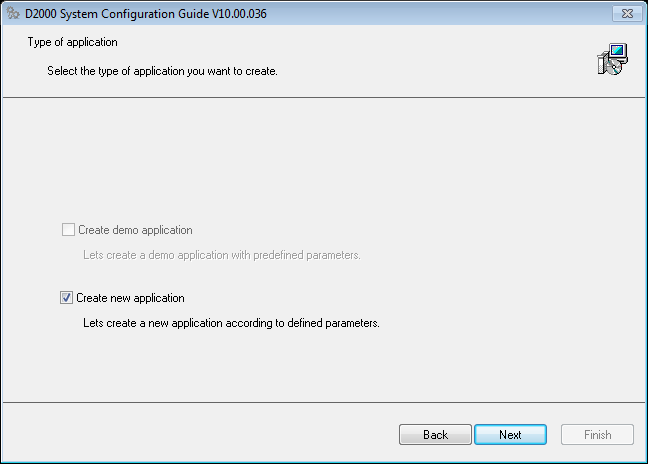Viewport: 648px width, 464px height.
Task: Click the new application defined parameters description
Action: pyautogui.click(x=231, y=323)
